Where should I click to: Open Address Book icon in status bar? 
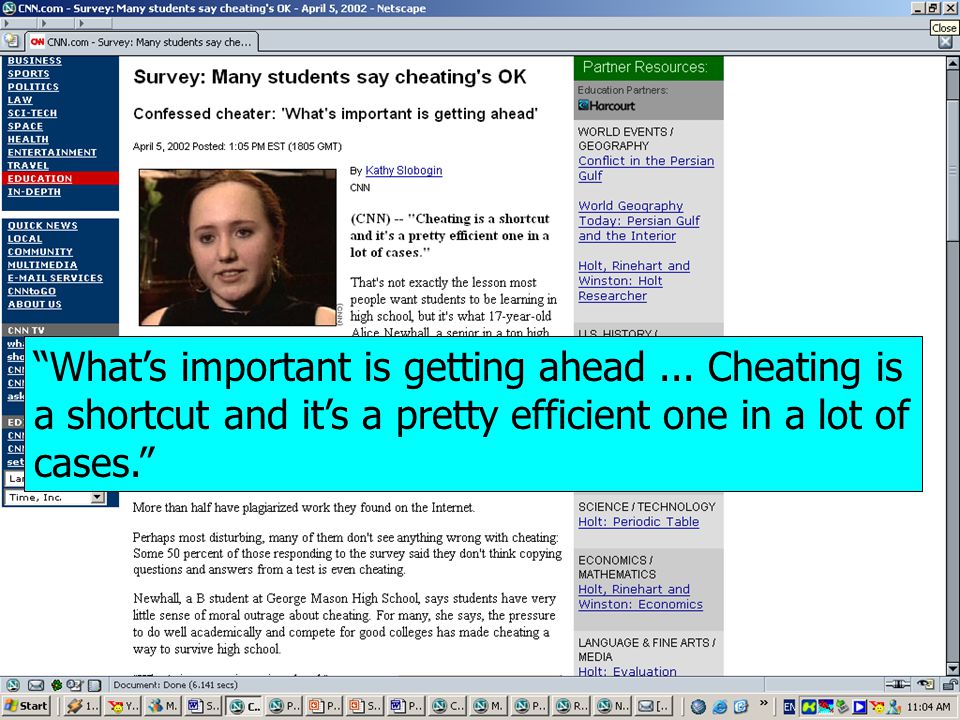coord(94,685)
